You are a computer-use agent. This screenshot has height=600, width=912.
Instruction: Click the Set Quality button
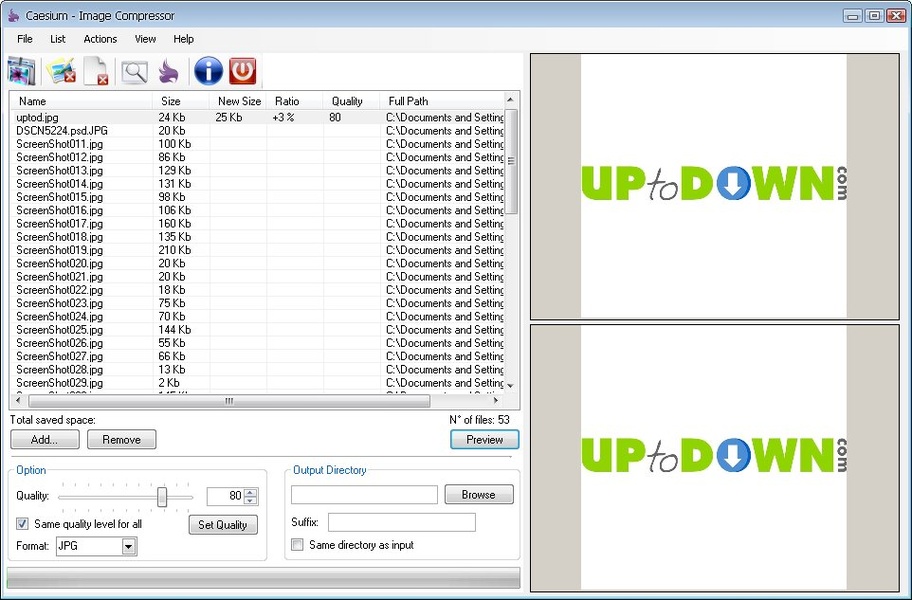click(x=223, y=524)
